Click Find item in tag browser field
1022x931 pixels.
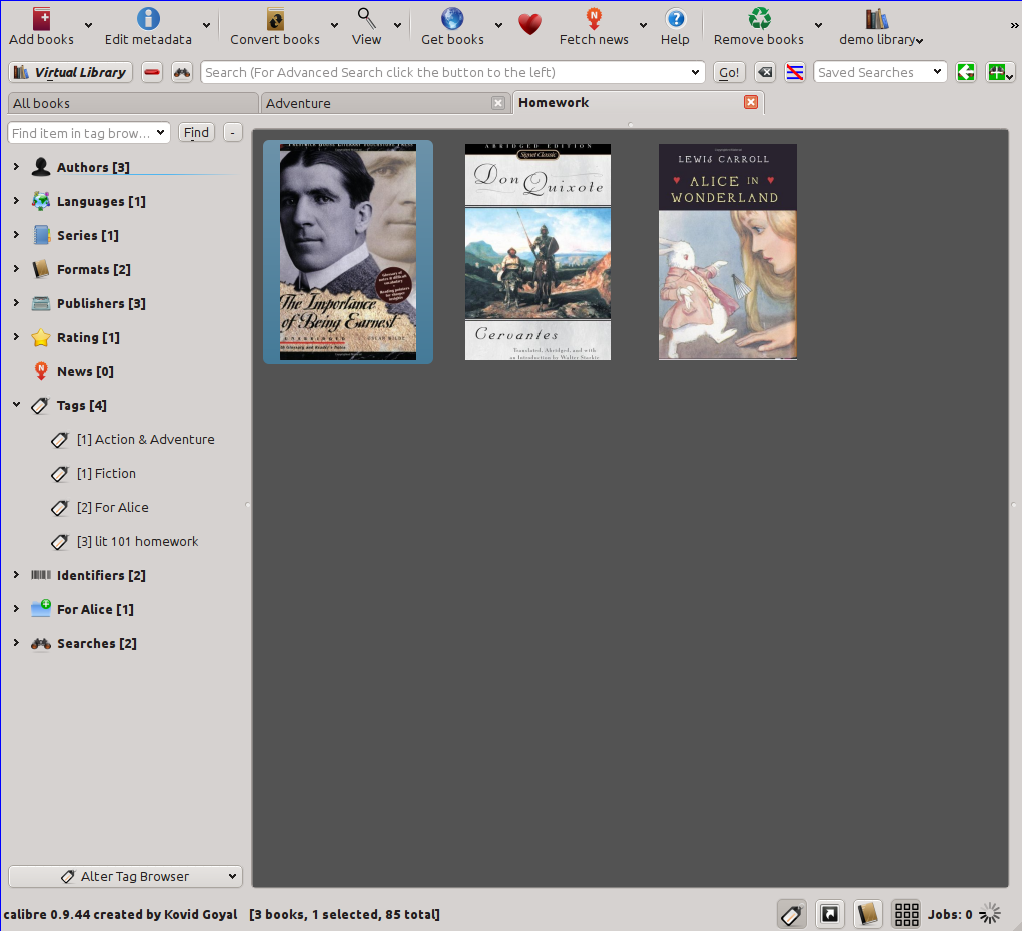89,132
